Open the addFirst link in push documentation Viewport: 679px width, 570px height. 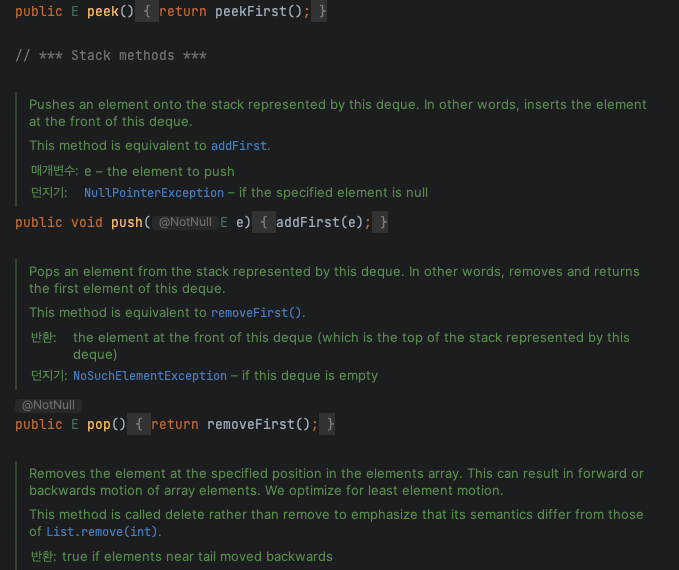coord(239,146)
